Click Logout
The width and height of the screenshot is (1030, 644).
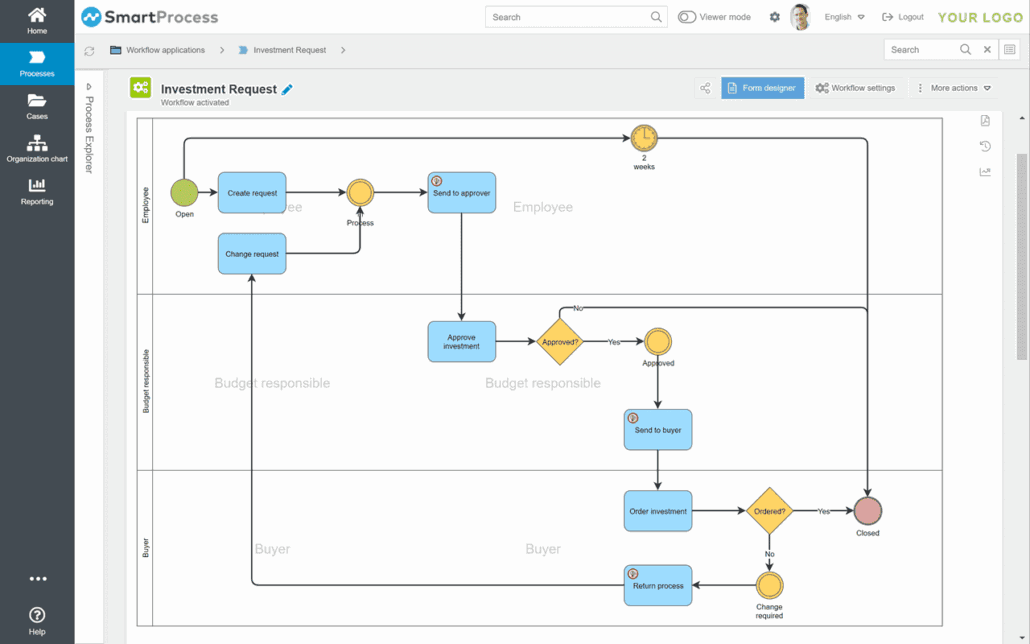pyautogui.click(x=906, y=17)
